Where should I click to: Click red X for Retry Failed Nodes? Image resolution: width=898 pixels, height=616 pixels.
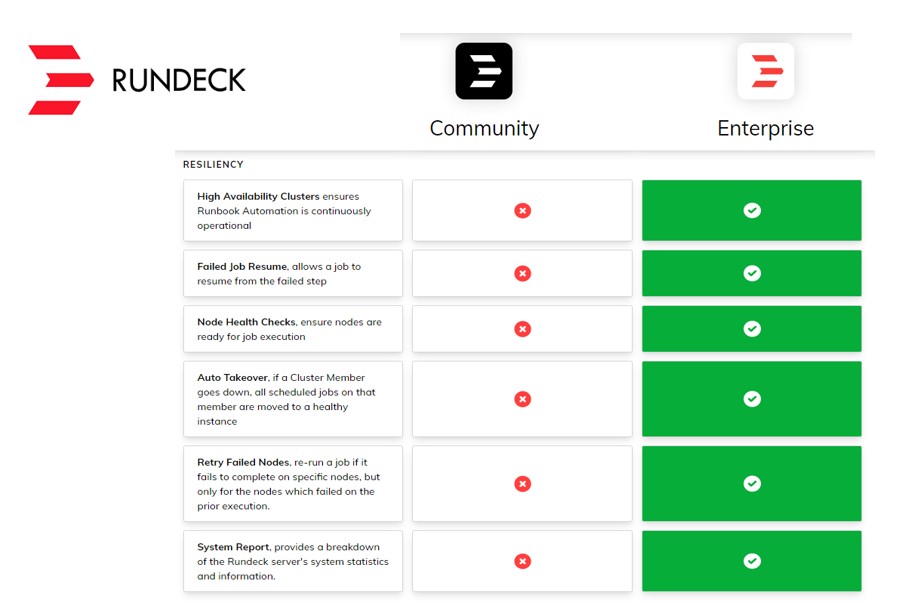[522, 484]
